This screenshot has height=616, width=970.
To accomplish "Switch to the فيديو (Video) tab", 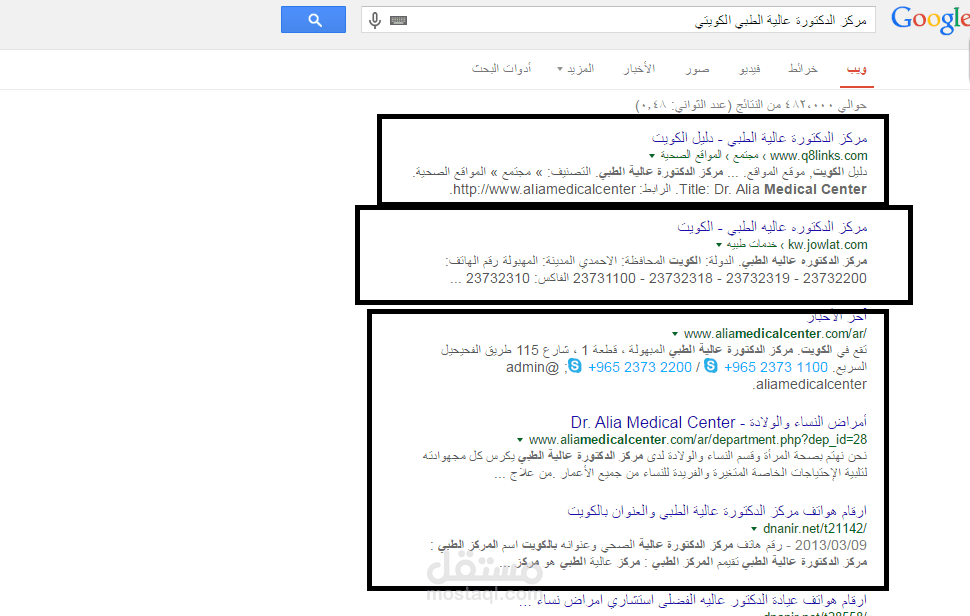I will 750,69.
